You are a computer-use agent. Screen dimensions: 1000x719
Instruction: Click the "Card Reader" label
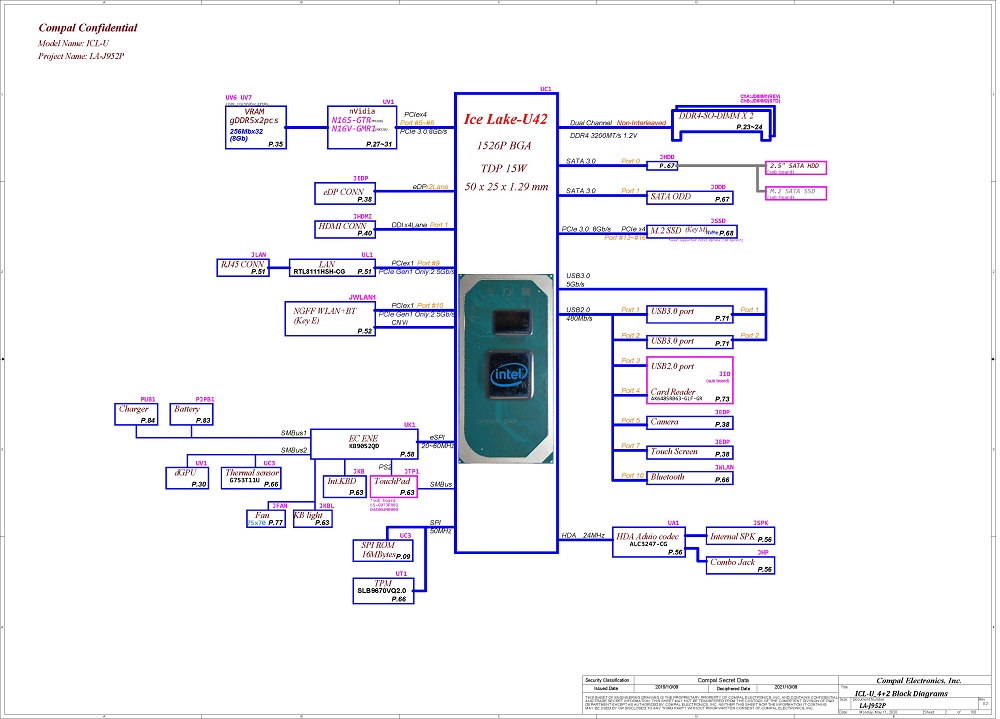673,392
